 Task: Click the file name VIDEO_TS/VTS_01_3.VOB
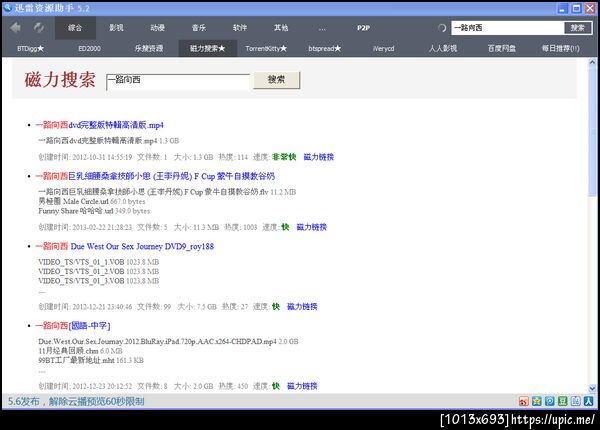pyautogui.click(x=81, y=281)
